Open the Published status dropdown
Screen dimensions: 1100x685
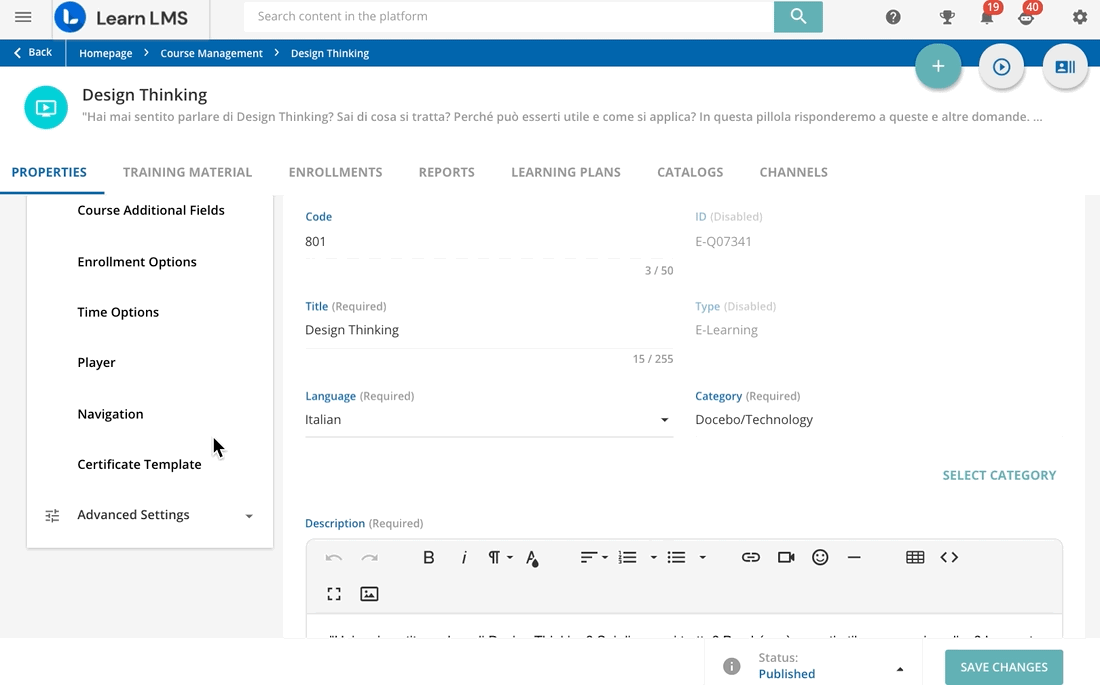click(x=831, y=666)
